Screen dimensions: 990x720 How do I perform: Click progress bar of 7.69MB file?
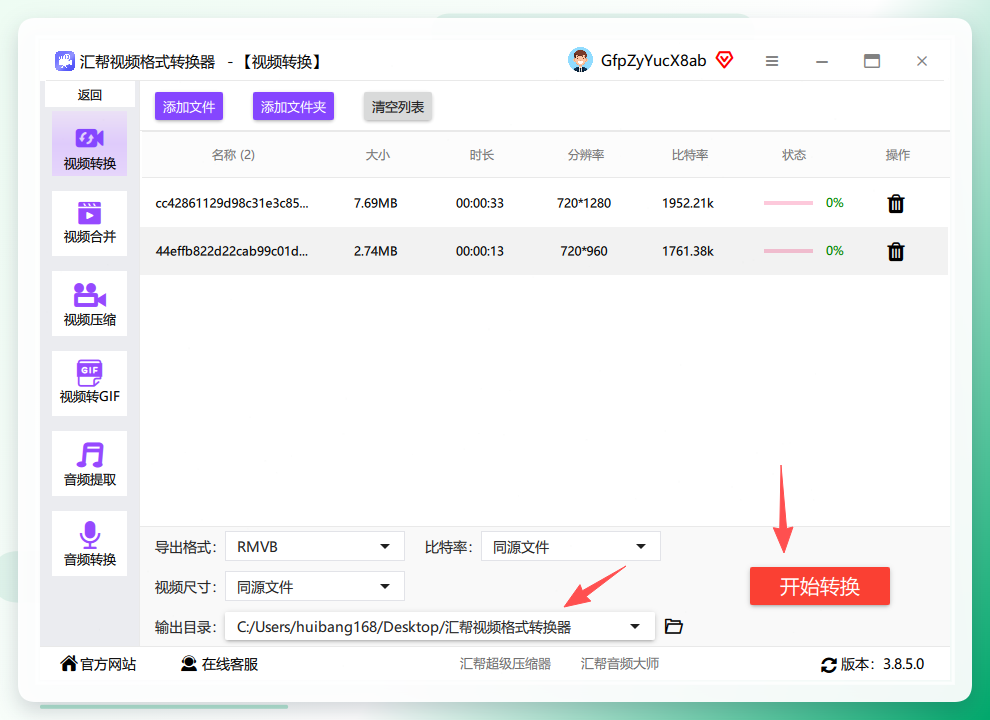(788, 203)
